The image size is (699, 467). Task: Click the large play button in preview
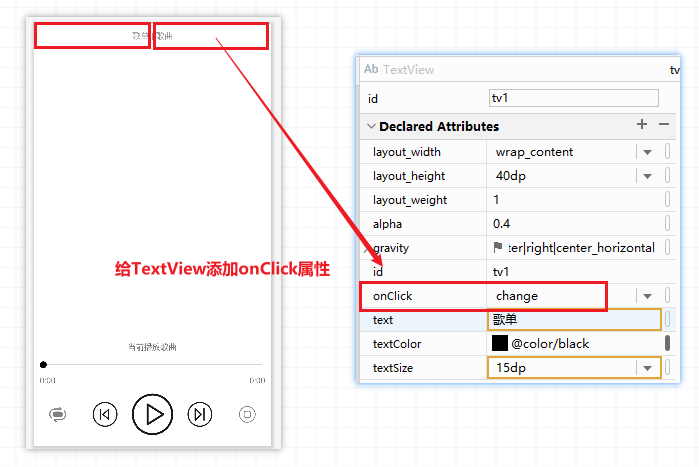tap(152, 414)
